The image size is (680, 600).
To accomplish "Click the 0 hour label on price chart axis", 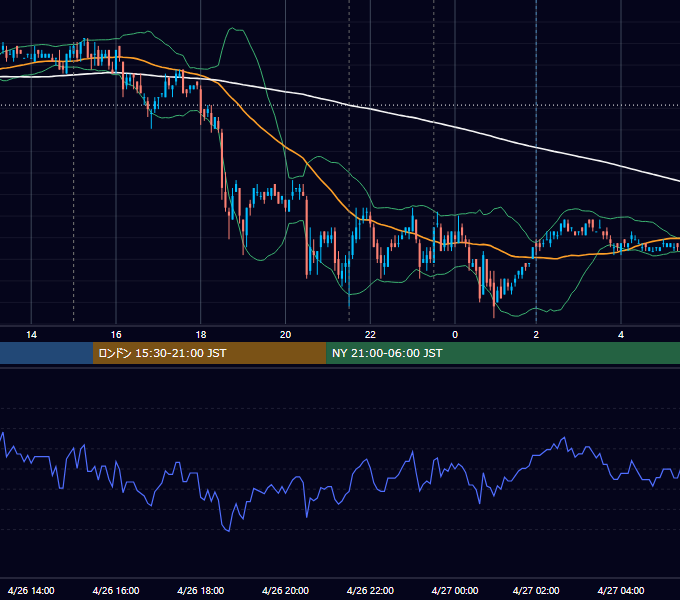I will tap(455, 335).
